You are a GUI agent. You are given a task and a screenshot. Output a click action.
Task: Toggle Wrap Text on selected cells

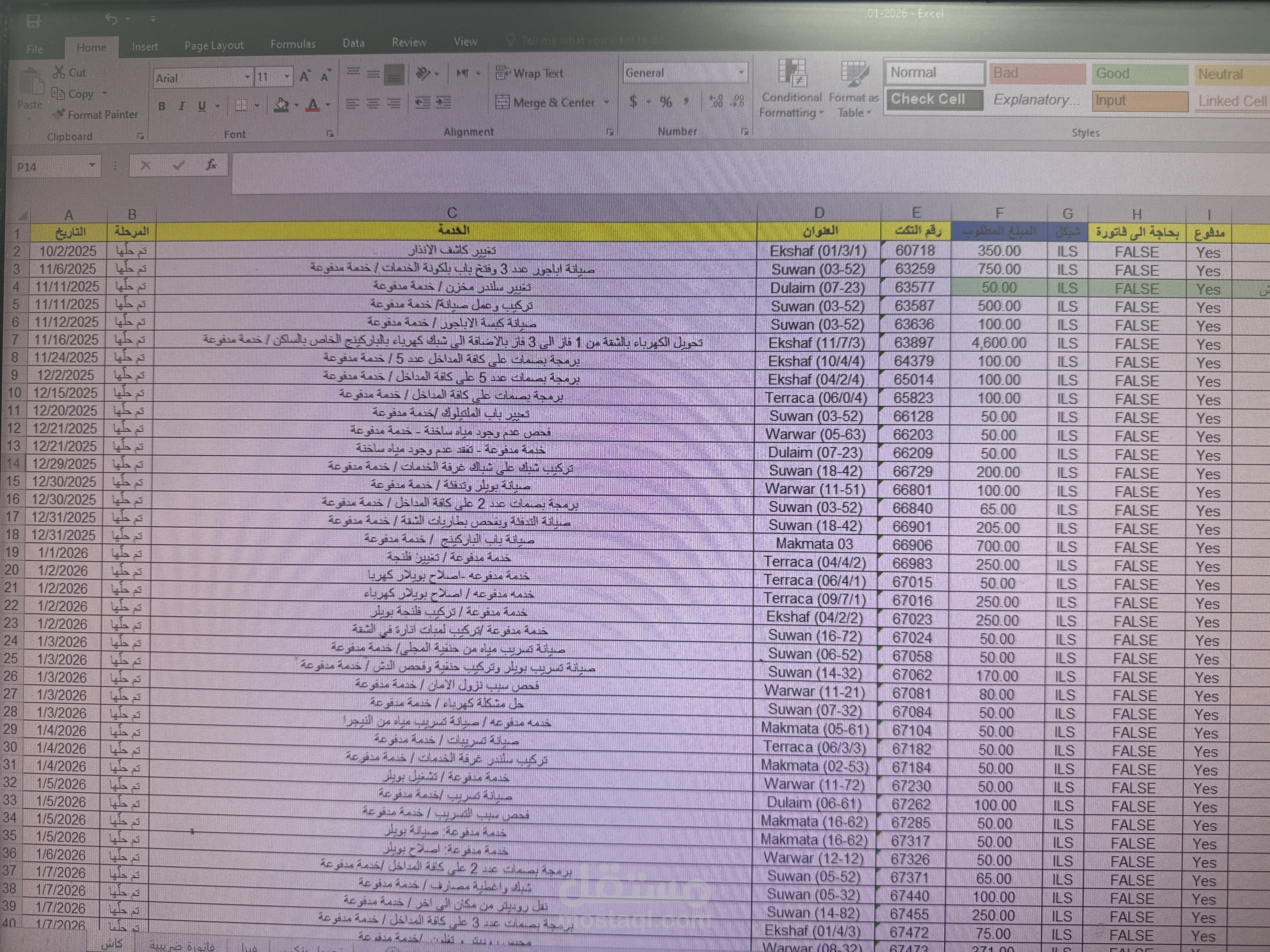pos(529,73)
